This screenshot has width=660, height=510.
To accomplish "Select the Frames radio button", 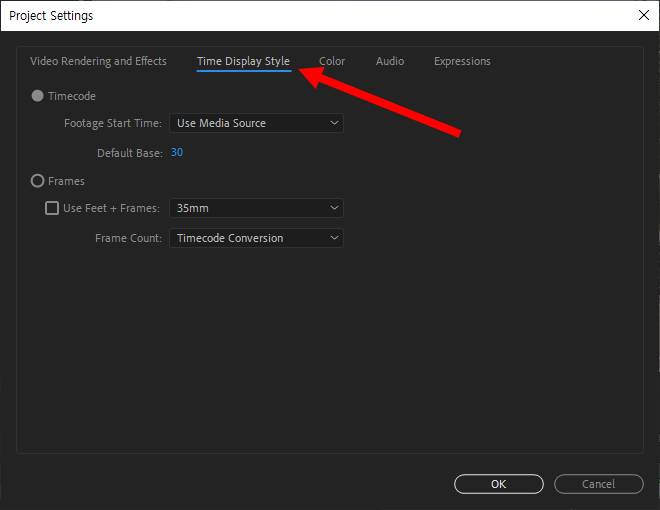I will click(x=37, y=181).
